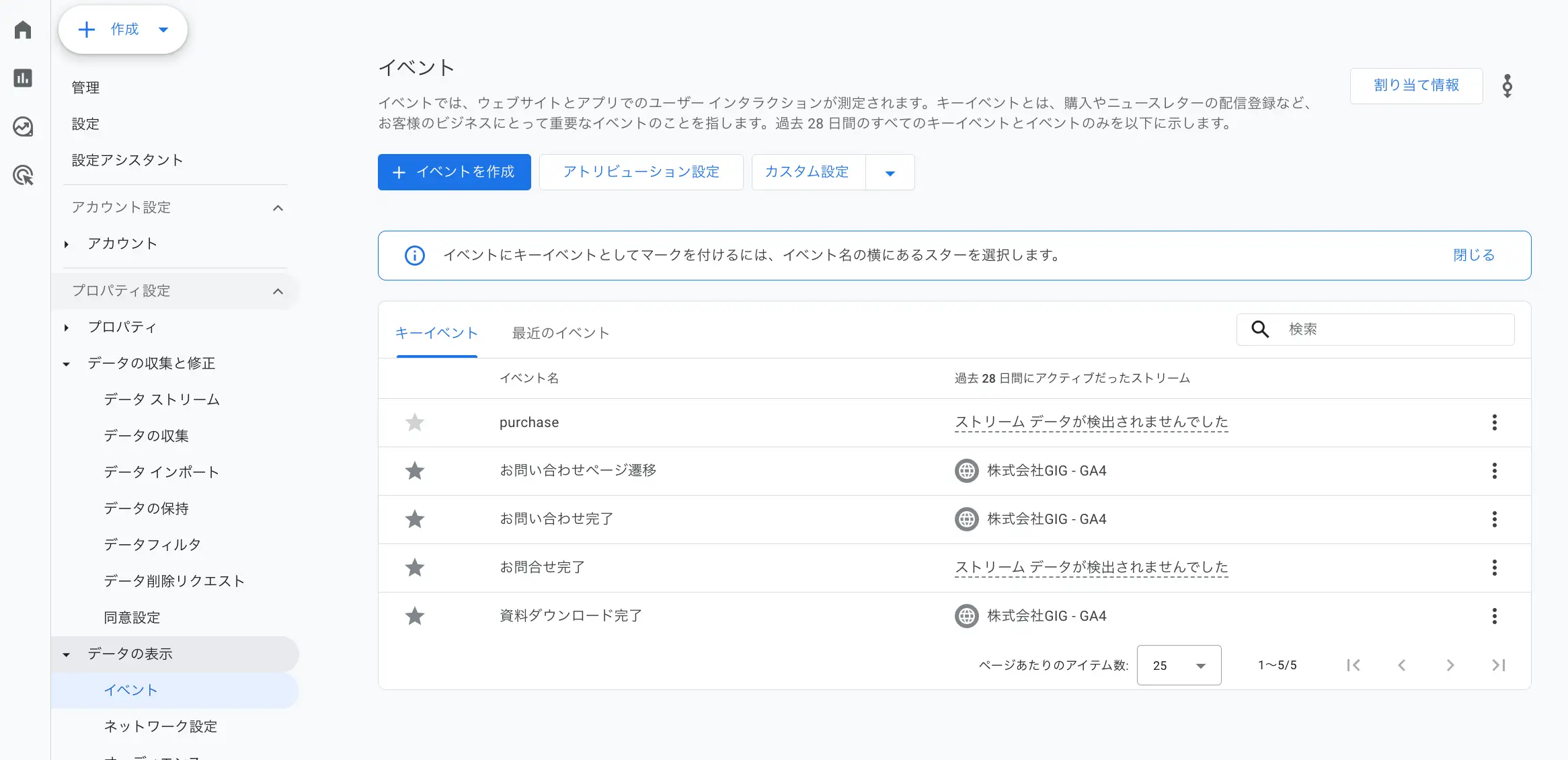
Task: Open the dropdown arrow next to カスタム設定
Action: (x=890, y=173)
